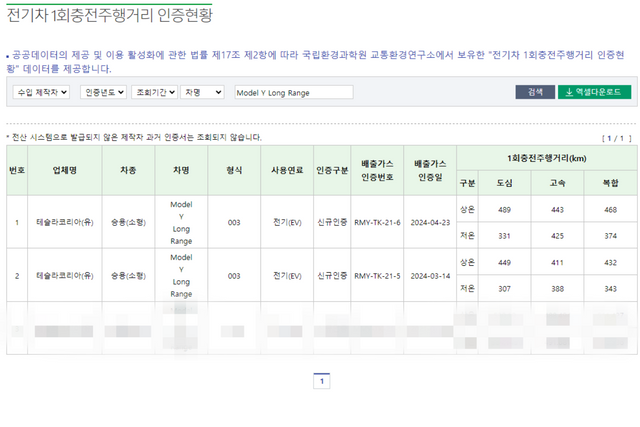Click the low-temp city value 331

pos(504,236)
